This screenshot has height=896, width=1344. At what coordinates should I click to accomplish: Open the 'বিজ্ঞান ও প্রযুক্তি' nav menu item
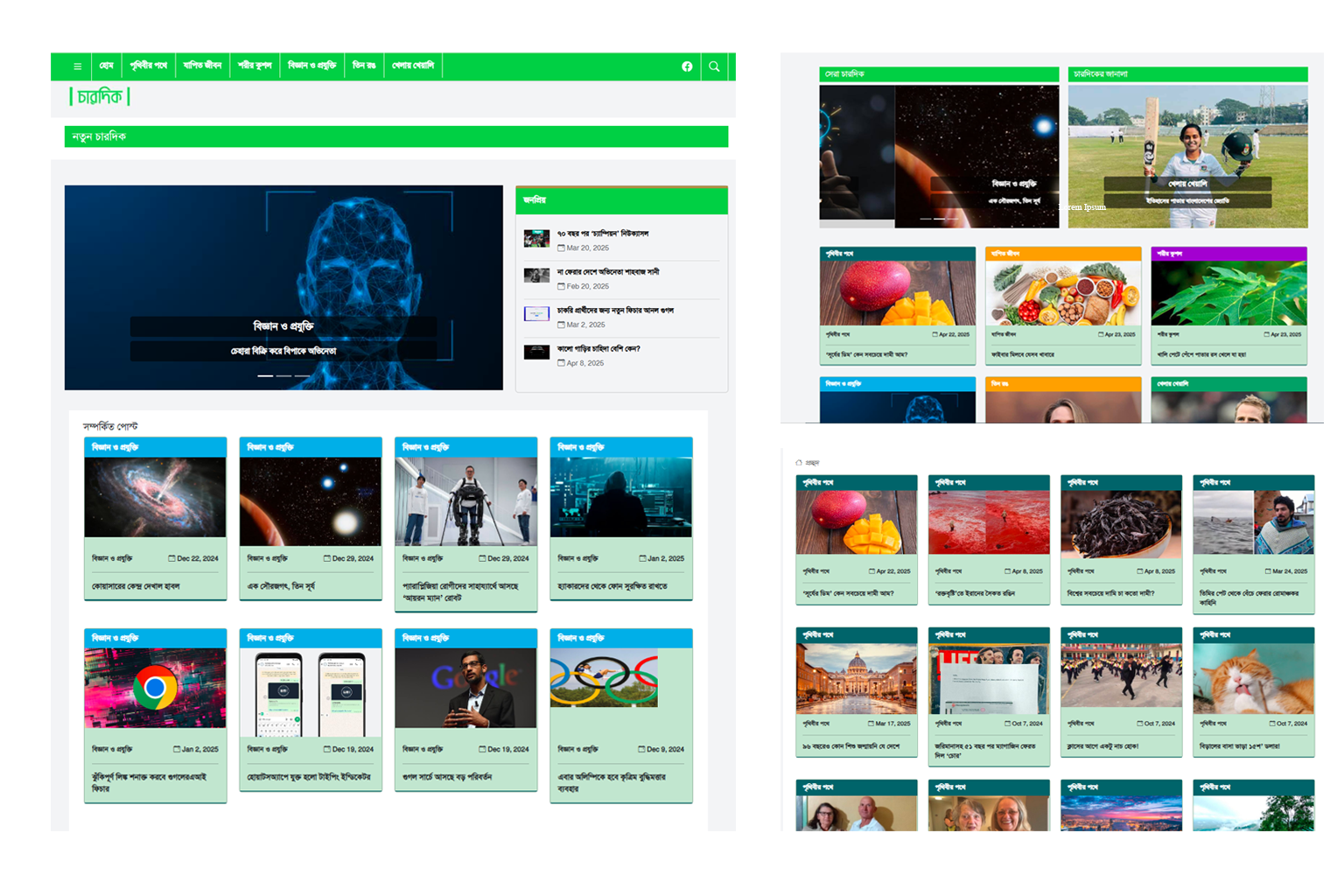[x=311, y=66]
